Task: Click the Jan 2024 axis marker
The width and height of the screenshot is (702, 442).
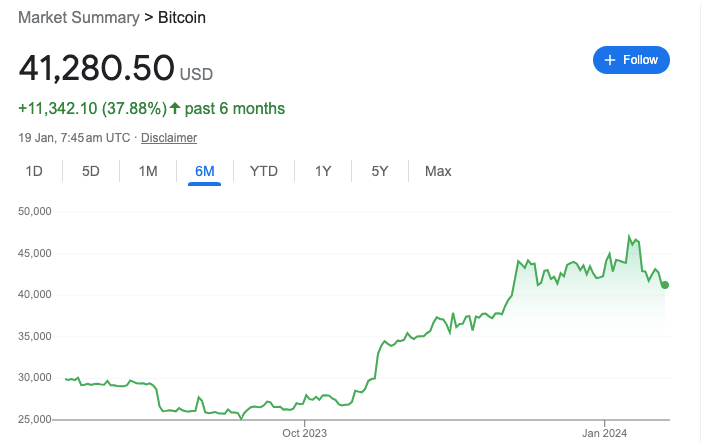Action: pos(604,433)
